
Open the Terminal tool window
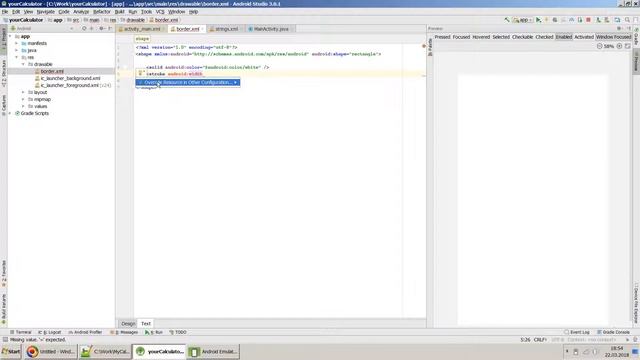20,332
